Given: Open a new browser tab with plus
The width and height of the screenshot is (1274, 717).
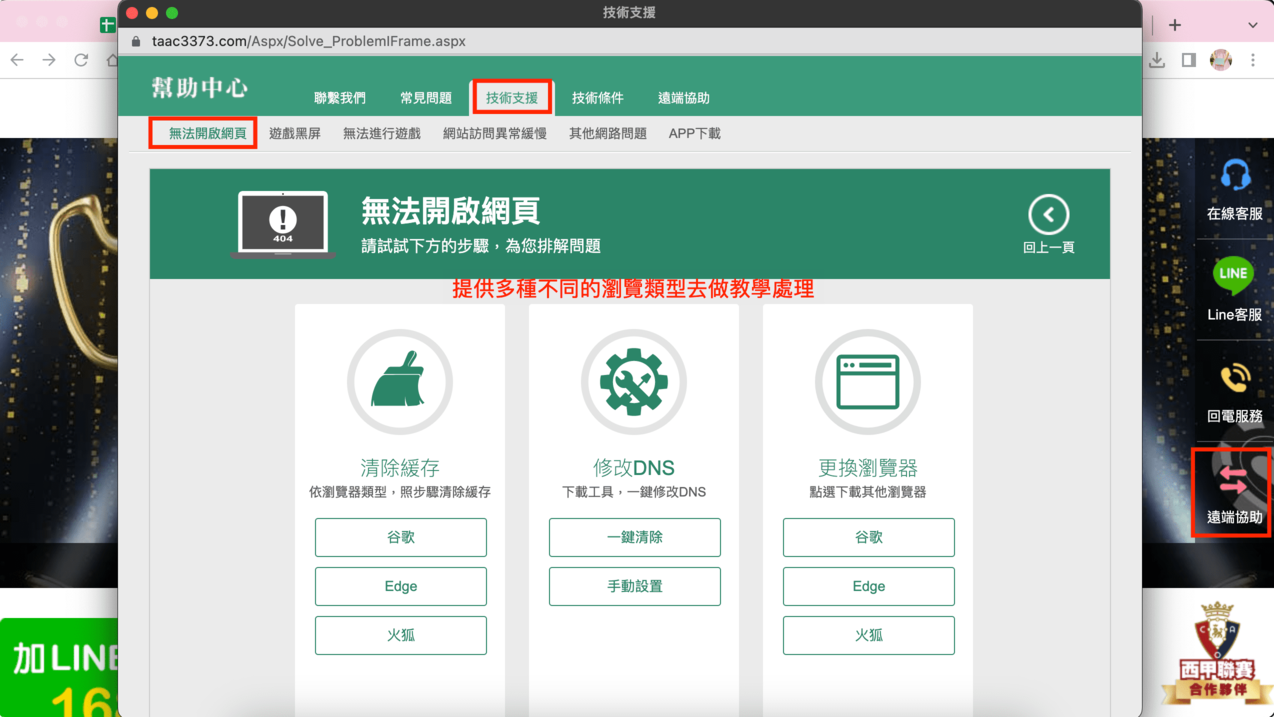Looking at the screenshot, I should click(1175, 25).
